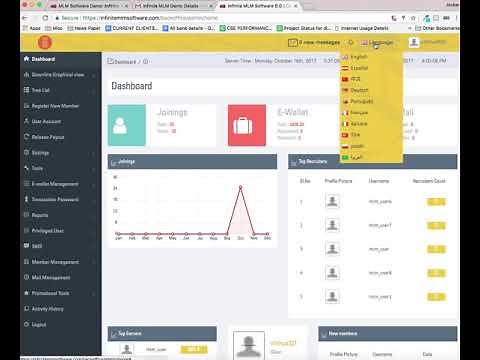Click the Downline Graphical view chart icon
Screen dimensions: 480x360
26,75
